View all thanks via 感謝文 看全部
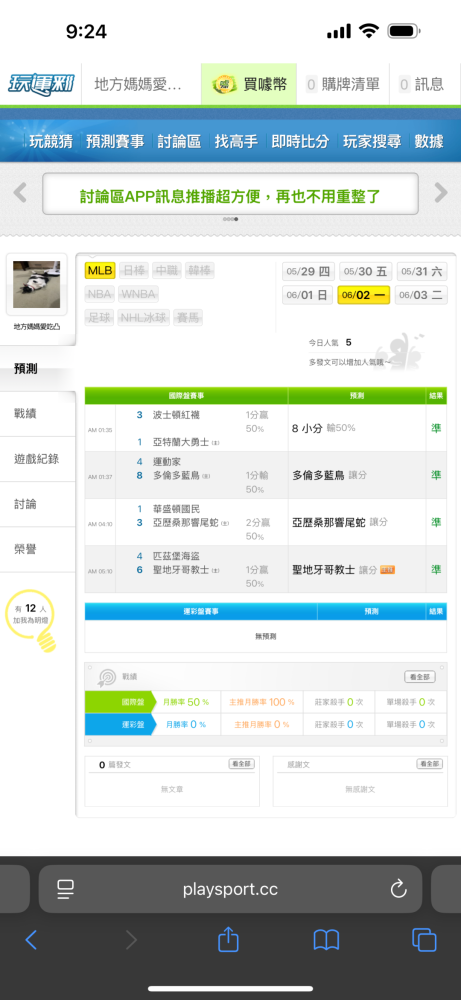 pyautogui.click(x=430, y=764)
